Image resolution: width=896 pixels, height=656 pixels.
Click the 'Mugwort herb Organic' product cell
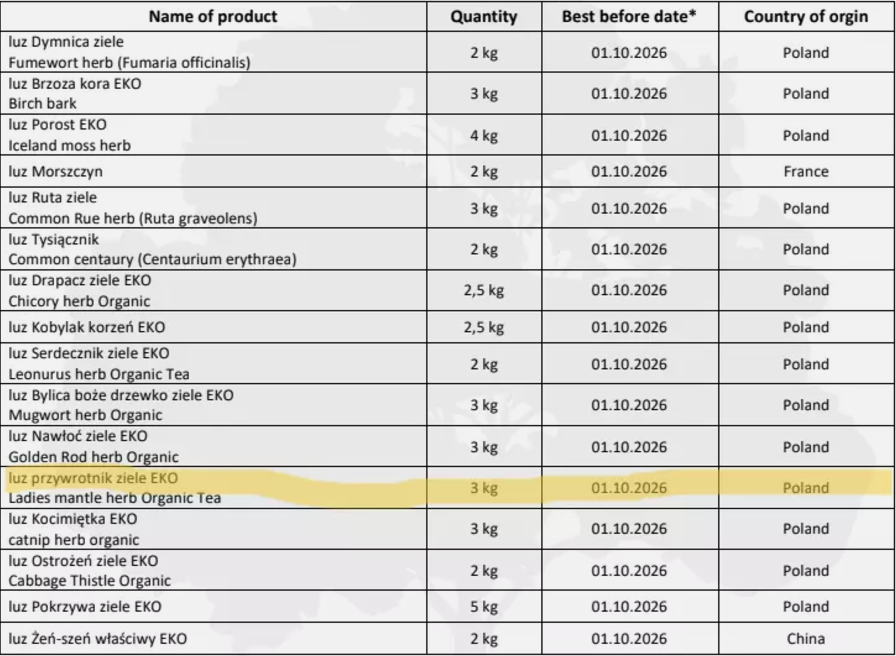[x=213, y=405]
